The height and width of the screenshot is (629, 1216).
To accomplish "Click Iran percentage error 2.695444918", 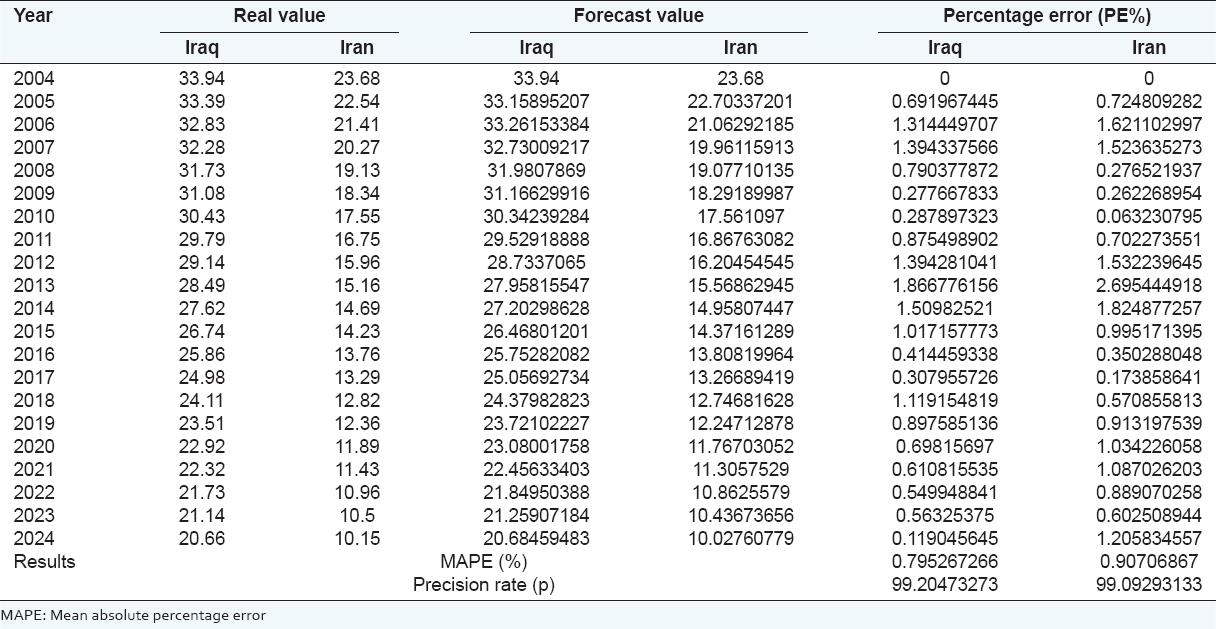I will point(1149,285).
